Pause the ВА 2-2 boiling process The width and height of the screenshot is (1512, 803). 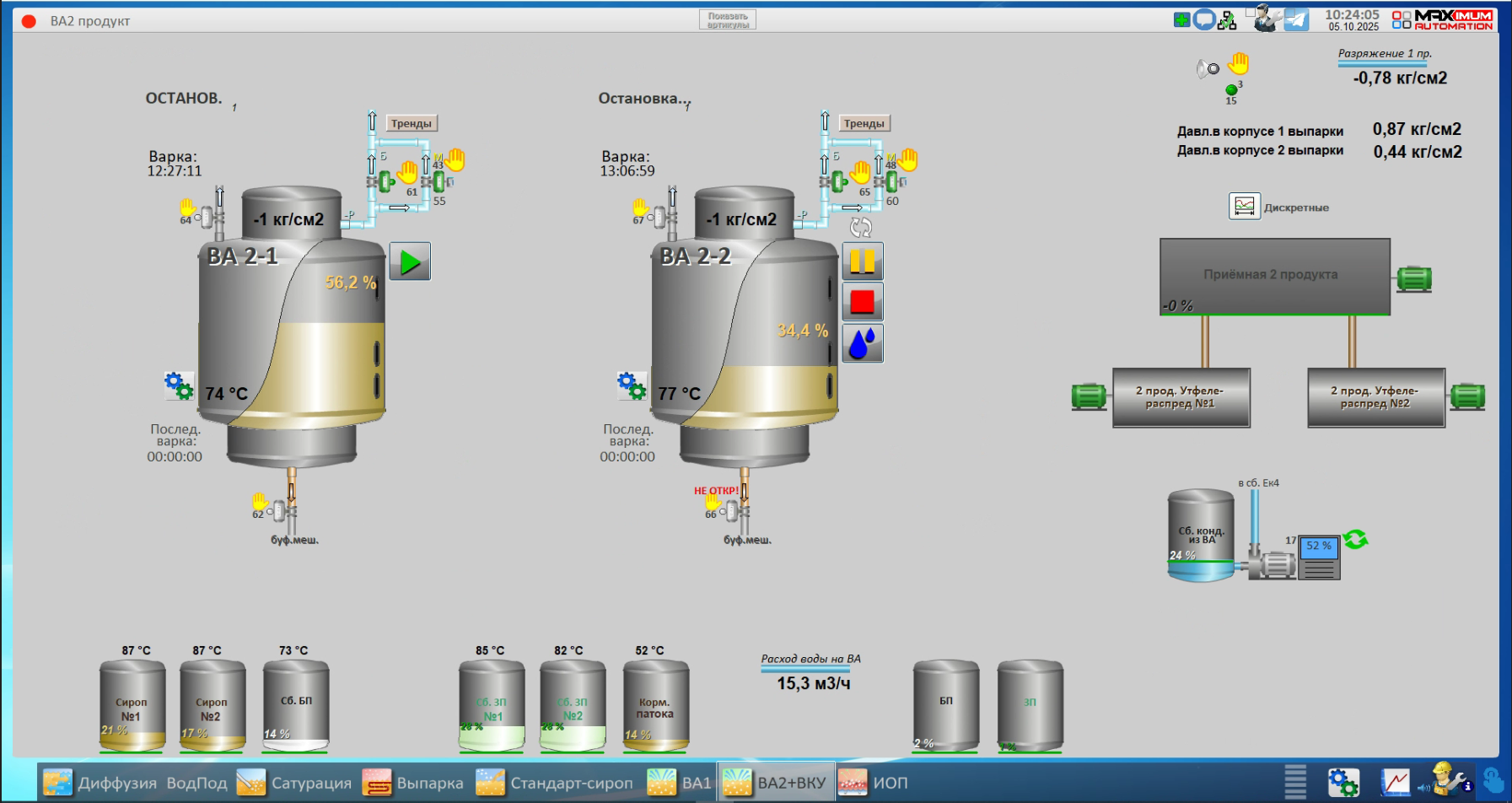coord(862,261)
